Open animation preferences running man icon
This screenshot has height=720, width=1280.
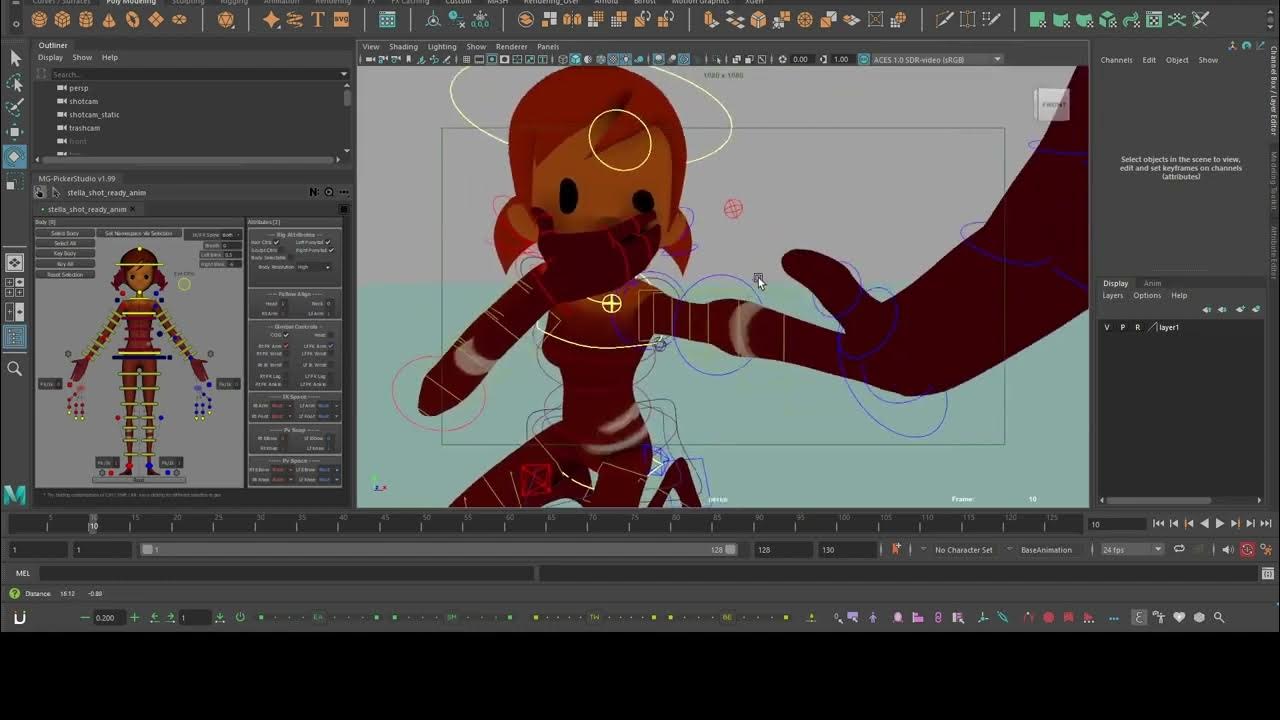pyautogui.click(x=1268, y=549)
